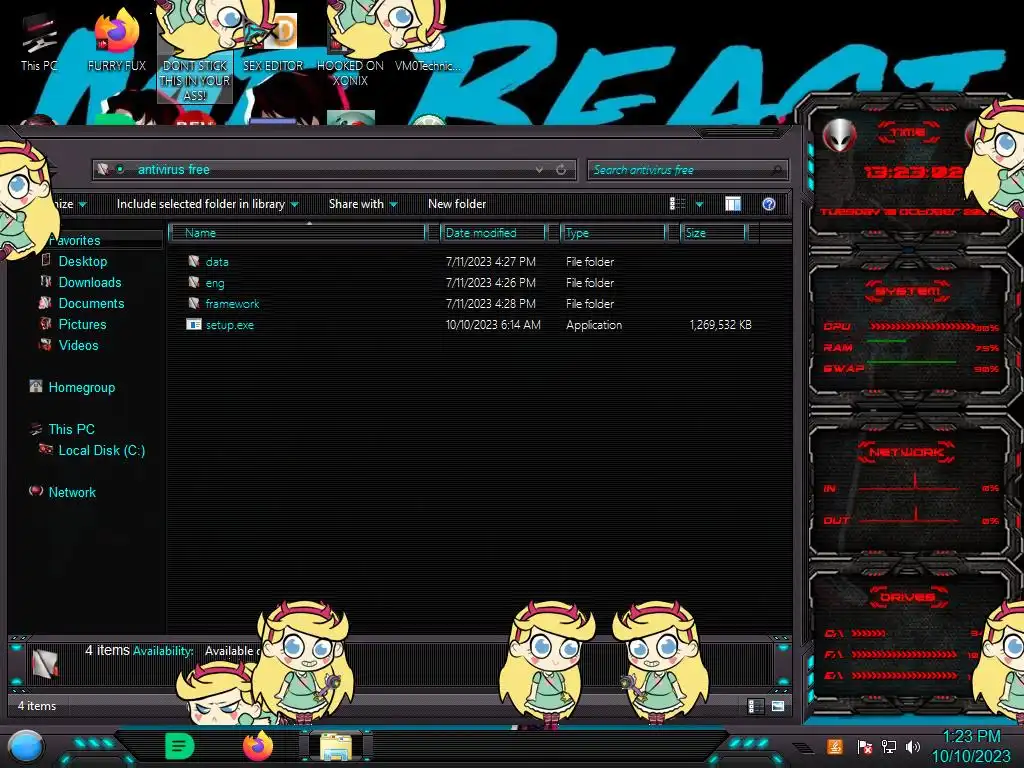Click the C:\ drive usage bar
1024x768 pixels.
point(869,633)
